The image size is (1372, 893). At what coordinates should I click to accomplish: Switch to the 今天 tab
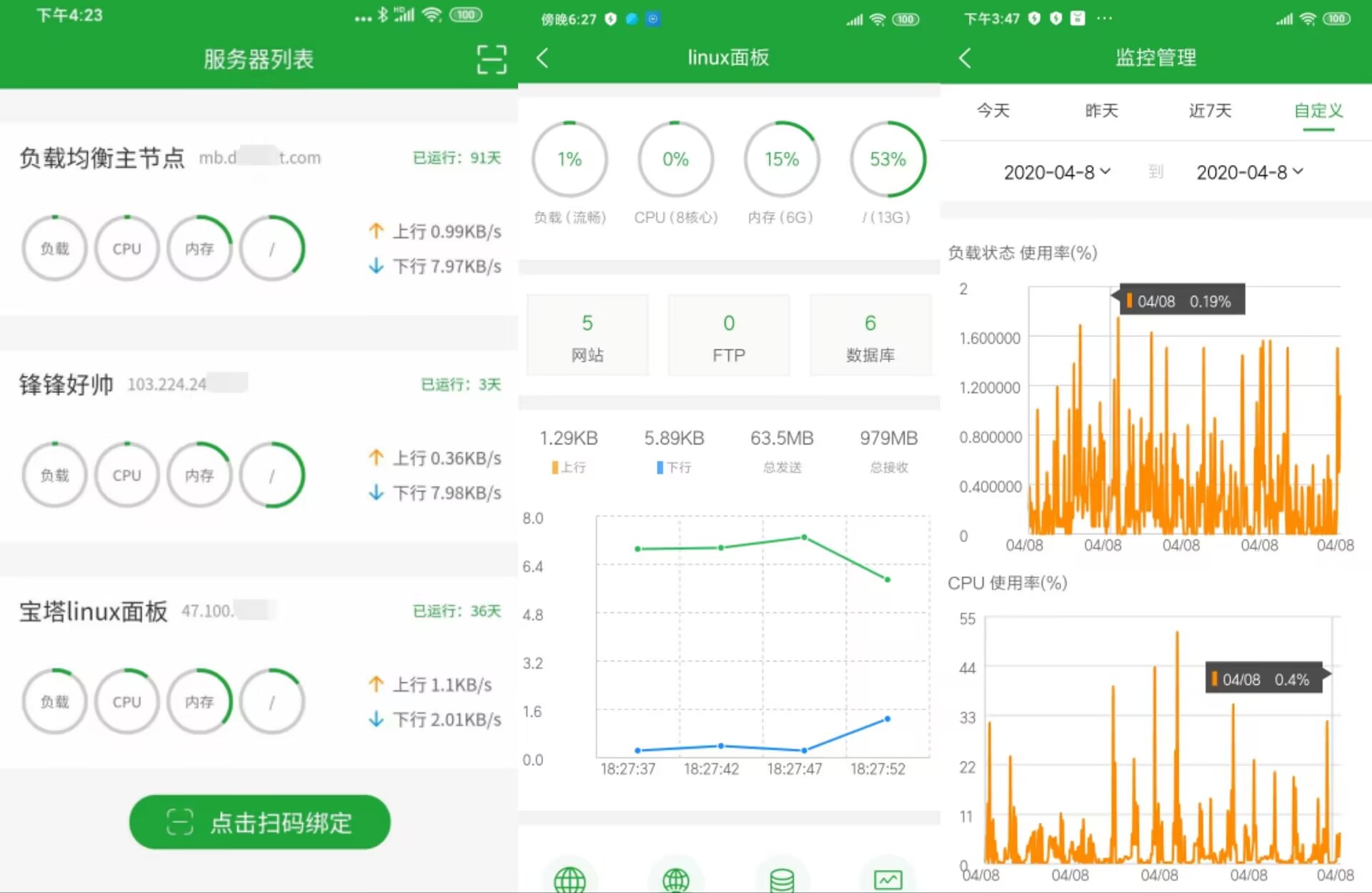coord(993,110)
